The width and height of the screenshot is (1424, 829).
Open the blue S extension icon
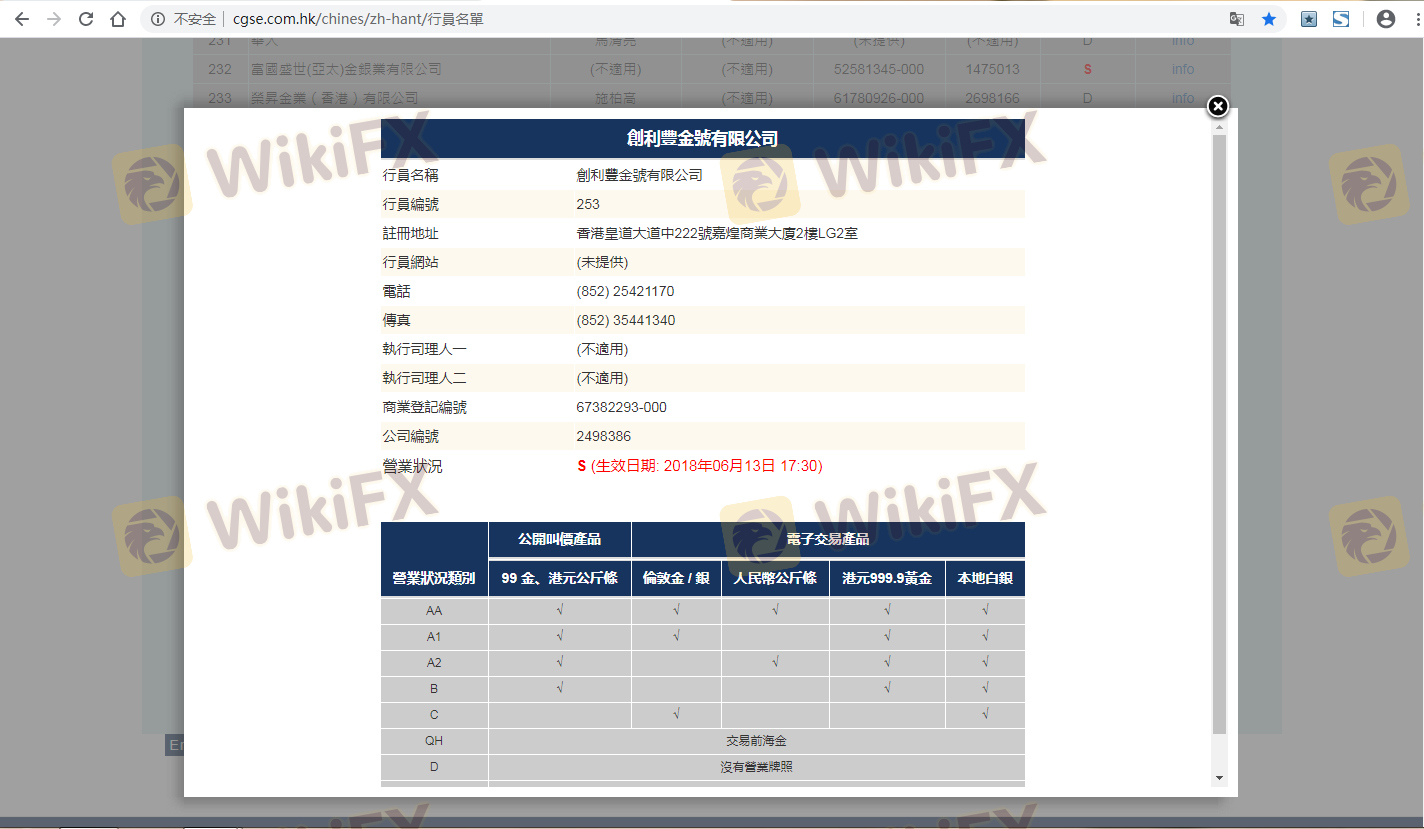coord(1341,19)
